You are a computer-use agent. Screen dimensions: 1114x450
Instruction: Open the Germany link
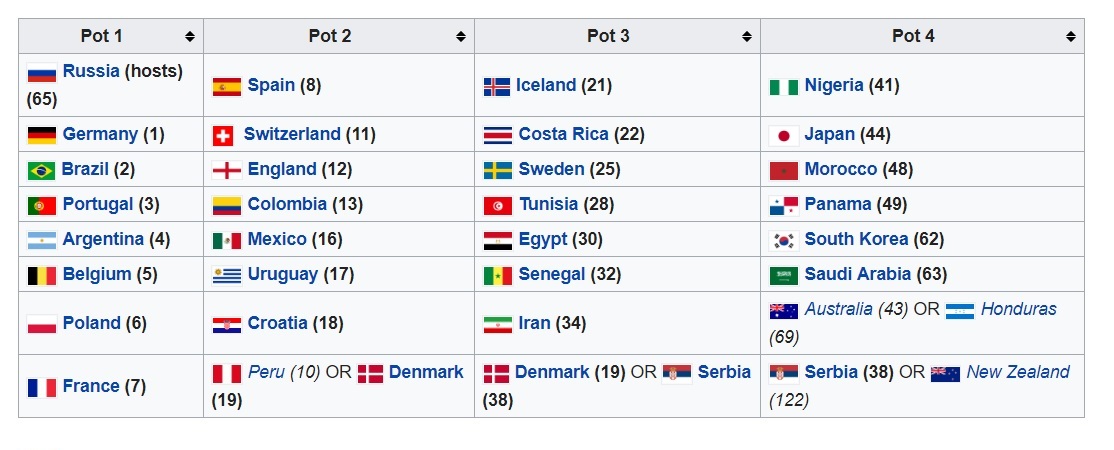[x=100, y=134]
